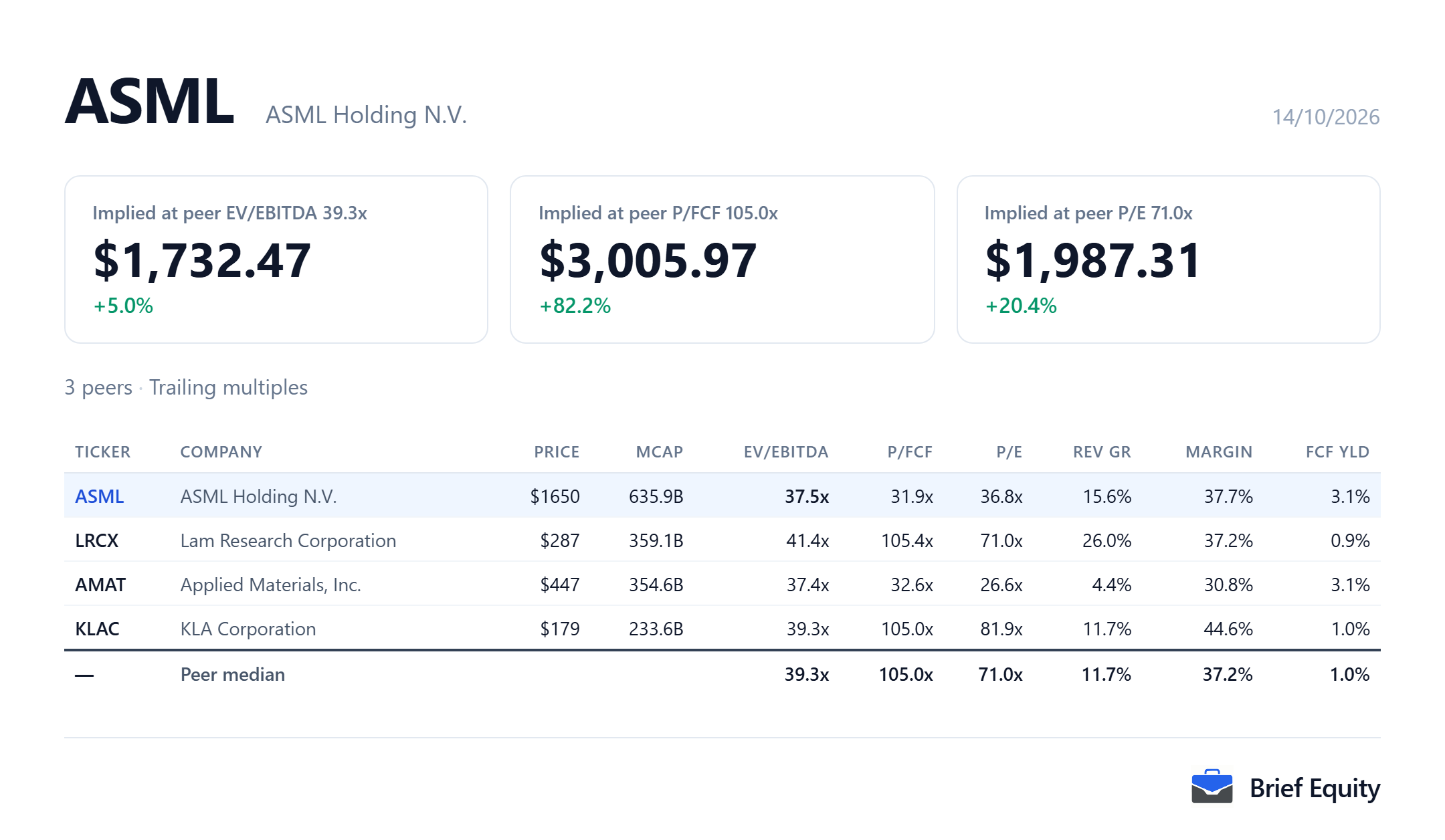Image resolution: width=1445 pixels, height=840 pixels.
Task: Click the date 14/10/2026
Action: coord(1325,117)
